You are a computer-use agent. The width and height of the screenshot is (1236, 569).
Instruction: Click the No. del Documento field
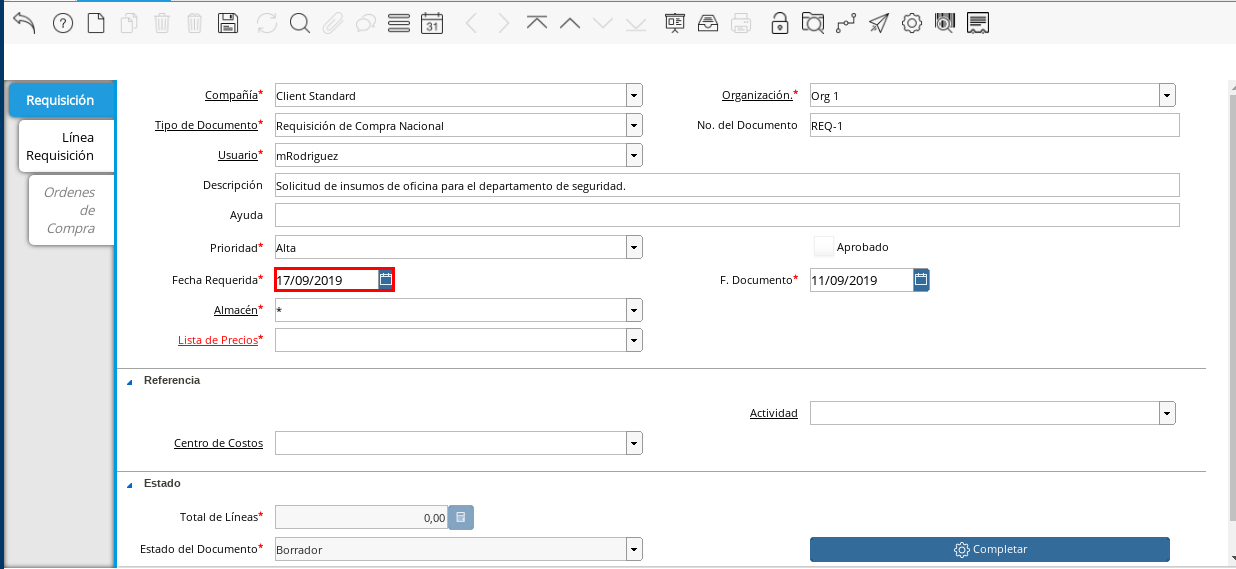pyautogui.click(x=995, y=125)
